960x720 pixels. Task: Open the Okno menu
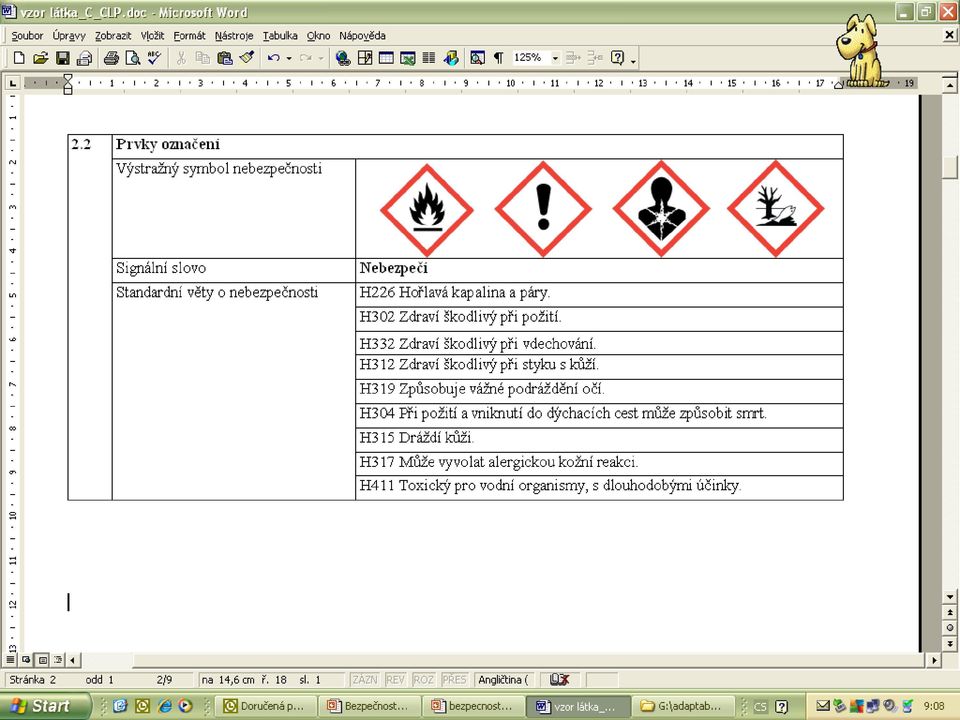tap(318, 36)
